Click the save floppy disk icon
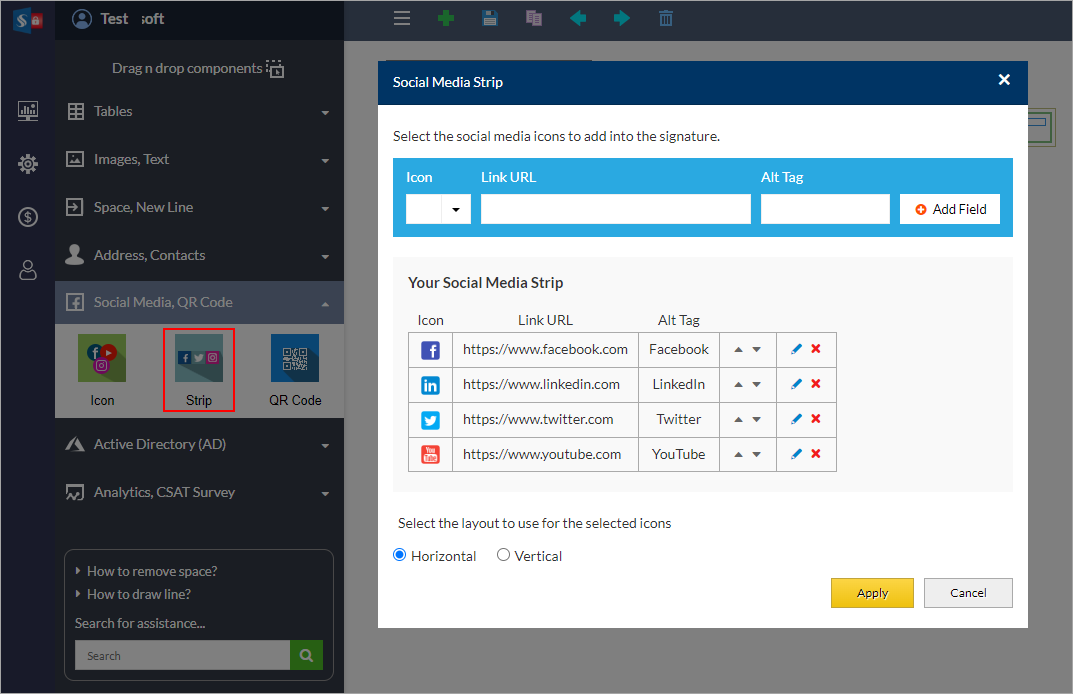 click(x=490, y=18)
